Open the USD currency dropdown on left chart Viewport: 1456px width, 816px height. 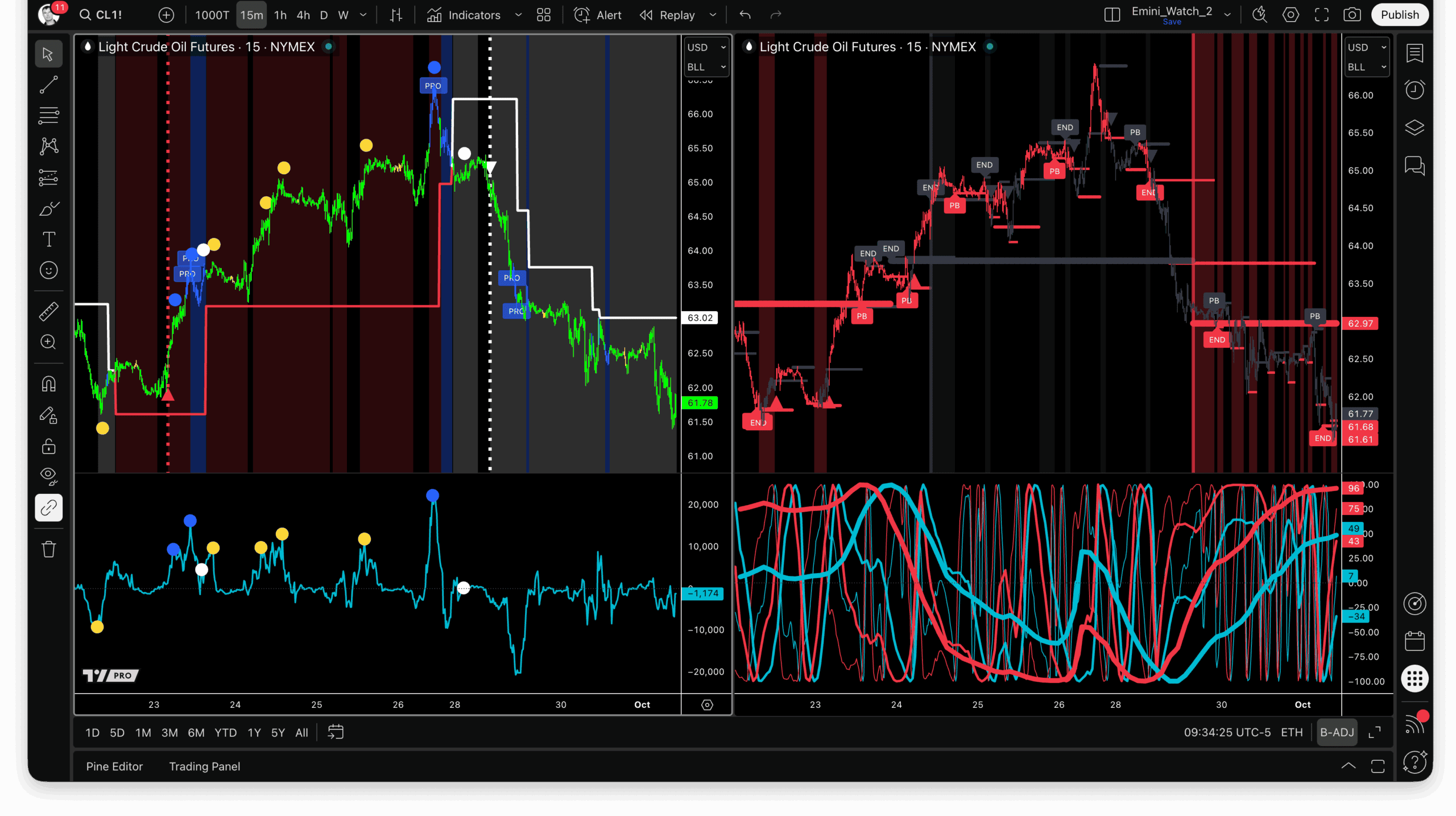click(x=706, y=47)
